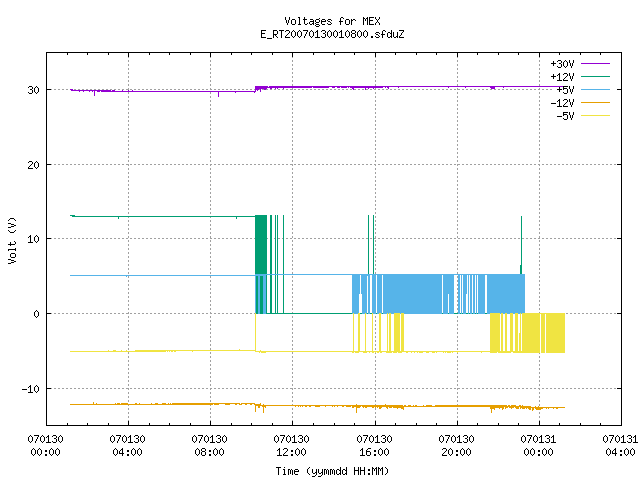Click x-axis tick '070130 20:00'
The width and height of the screenshot is (640, 480).
[456, 446]
